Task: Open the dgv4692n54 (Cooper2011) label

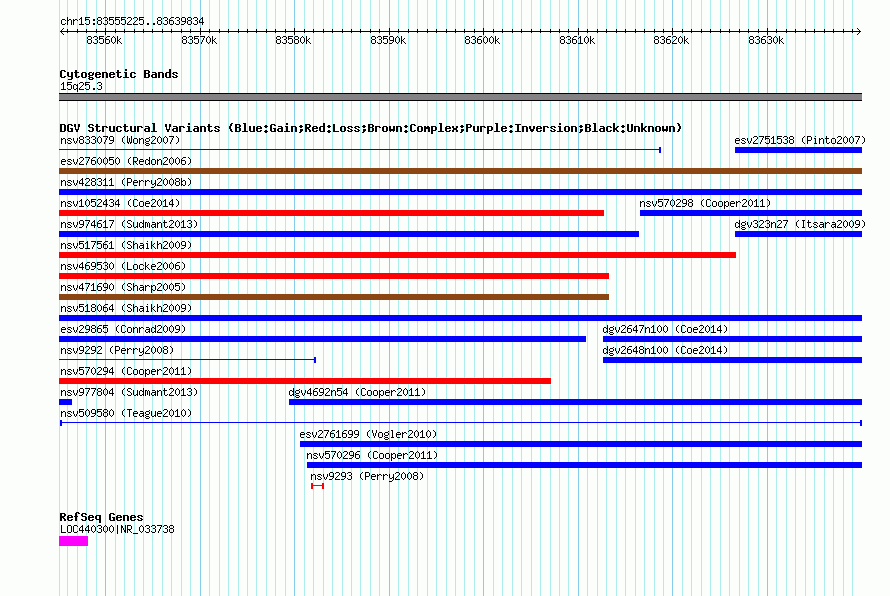Action: pos(357,392)
